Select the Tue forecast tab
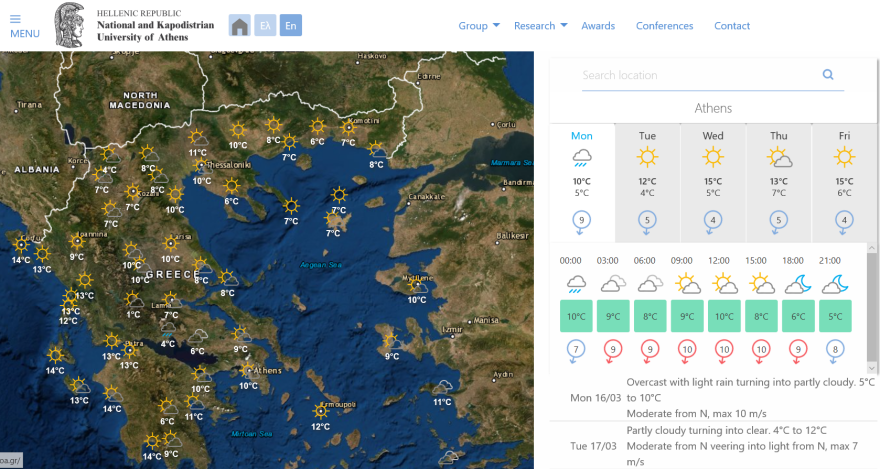Screen dimensions: 880x469 pyautogui.click(x=647, y=180)
